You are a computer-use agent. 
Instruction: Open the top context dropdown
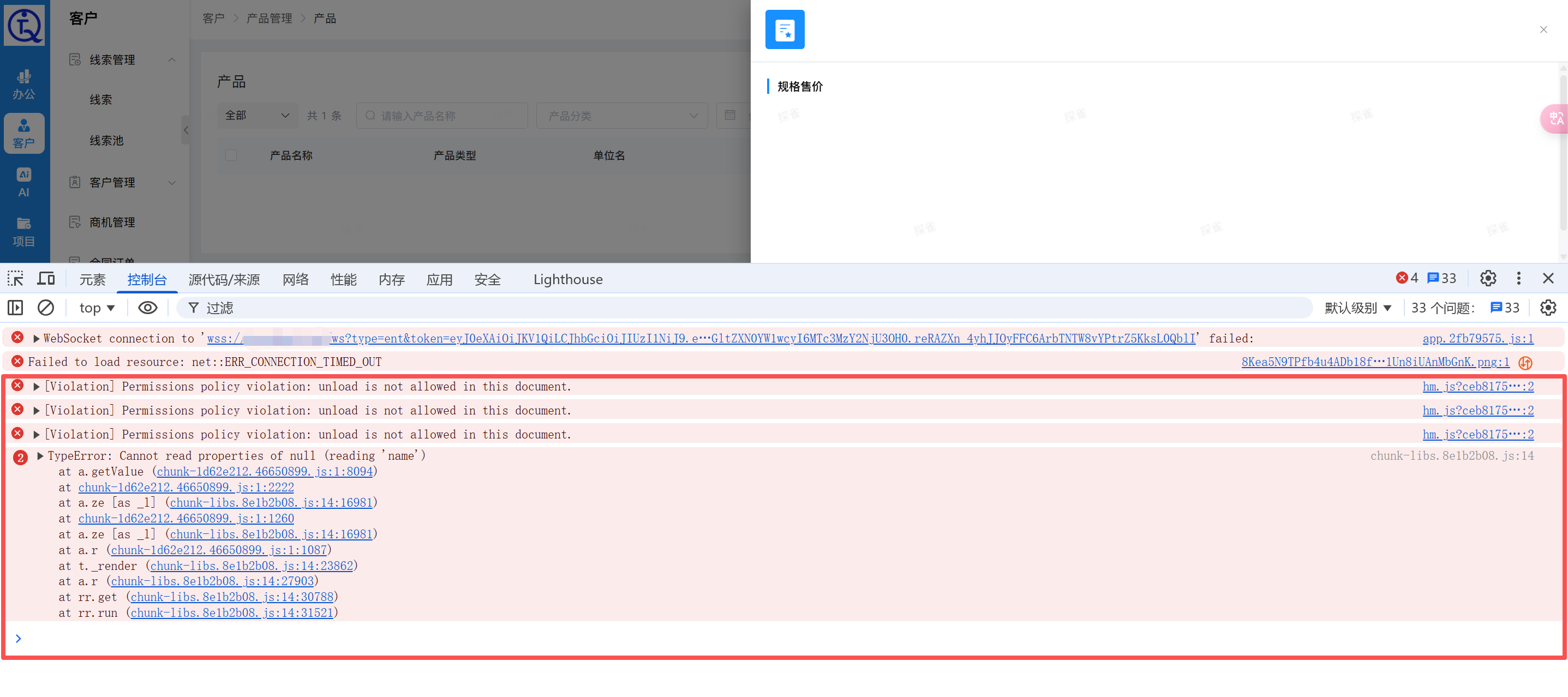point(97,308)
